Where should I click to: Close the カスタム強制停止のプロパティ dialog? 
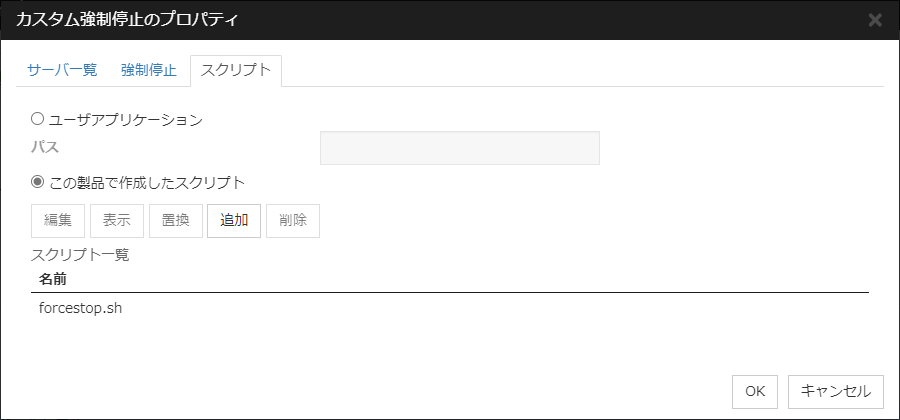tap(875, 20)
